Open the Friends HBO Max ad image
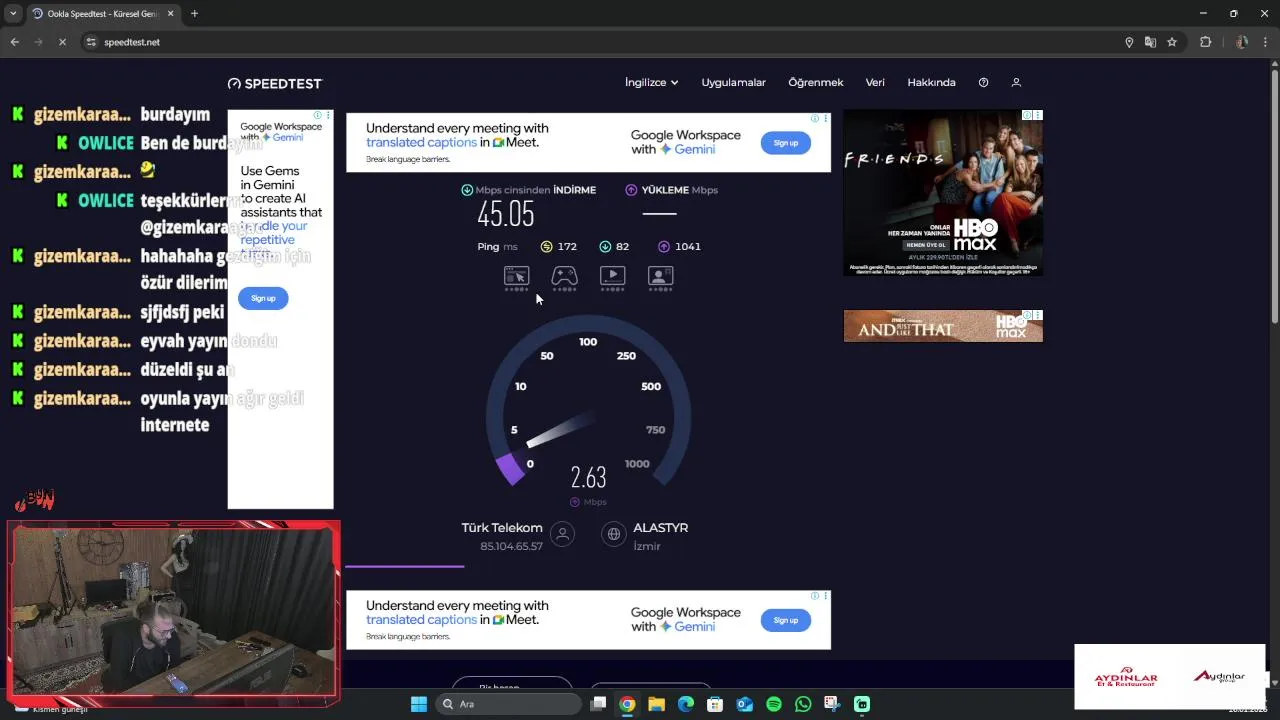The image size is (1280, 720). click(x=943, y=193)
